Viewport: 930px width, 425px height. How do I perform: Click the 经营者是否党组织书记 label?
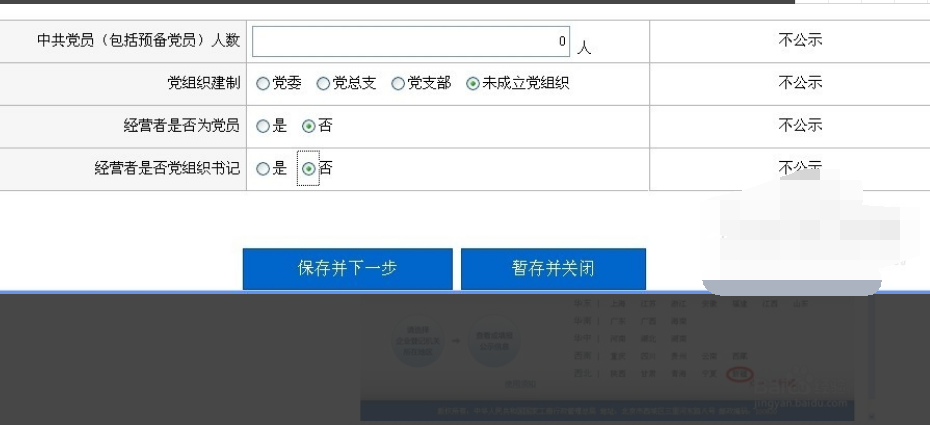[167, 168]
